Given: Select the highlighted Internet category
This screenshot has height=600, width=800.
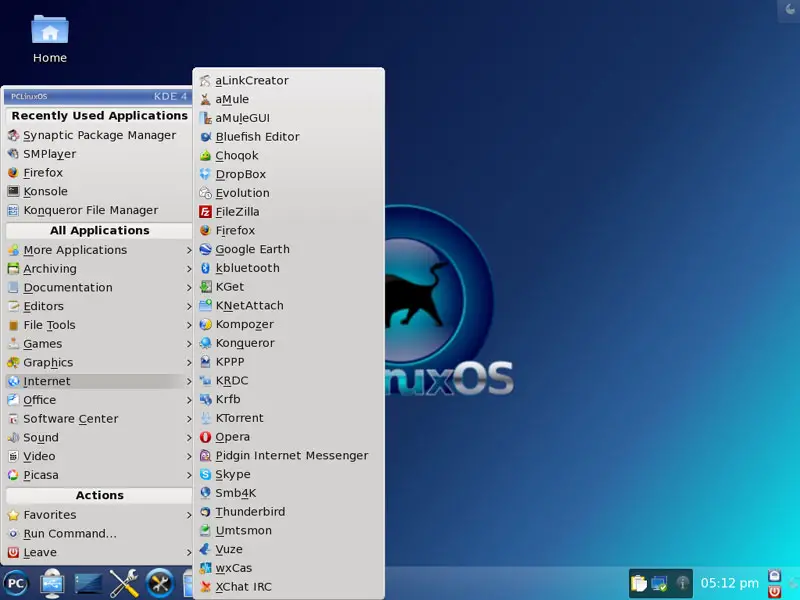Looking at the screenshot, I should coord(99,381).
